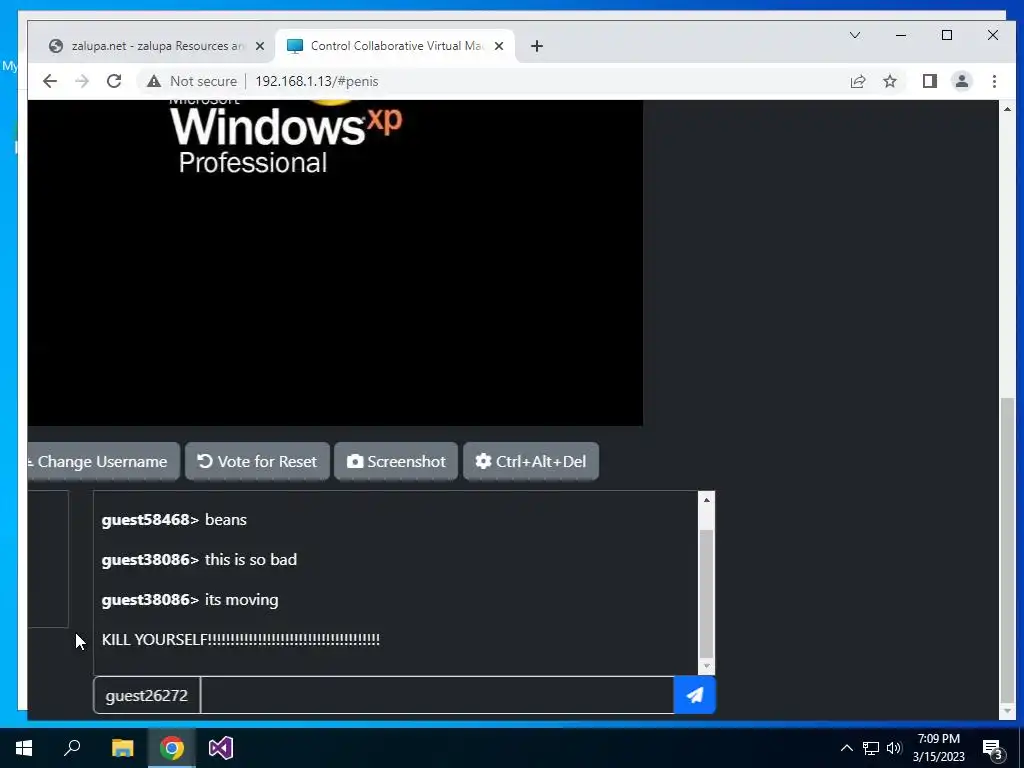1024x768 pixels.
Task: Minimize the Chrome window
Action: click(x=901, y=35)
